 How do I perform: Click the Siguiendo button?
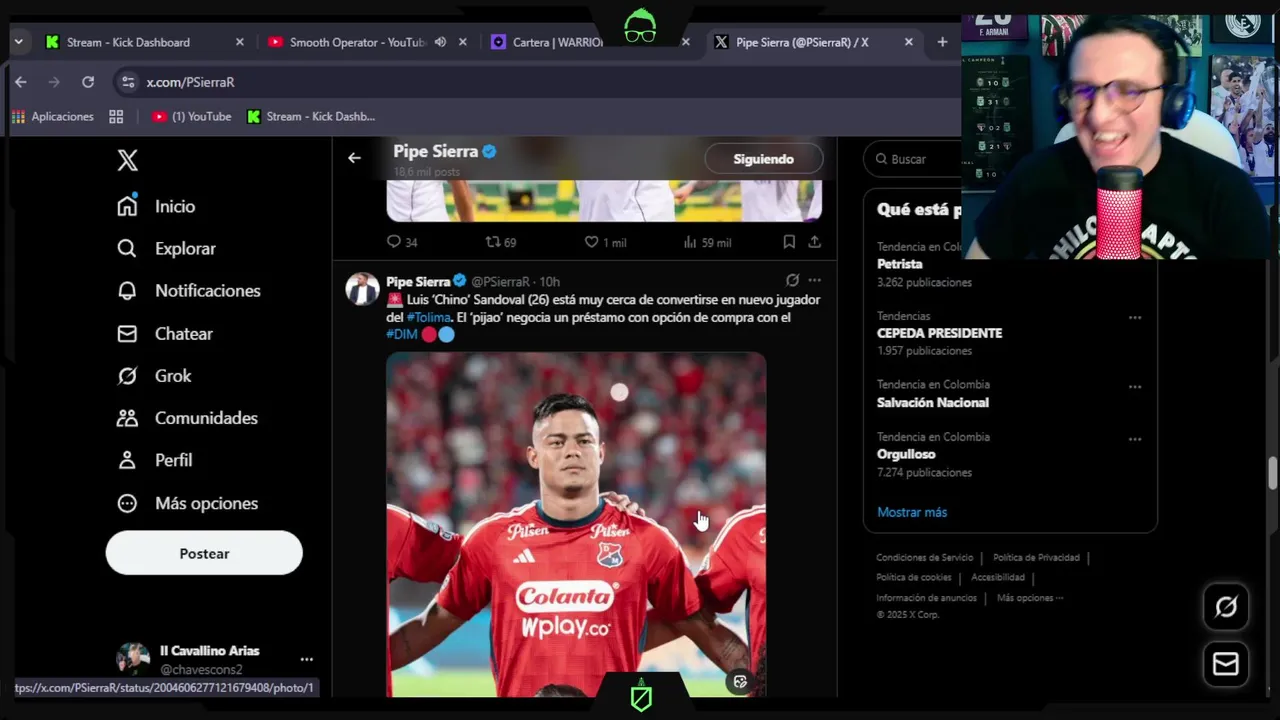click(764, 159)
